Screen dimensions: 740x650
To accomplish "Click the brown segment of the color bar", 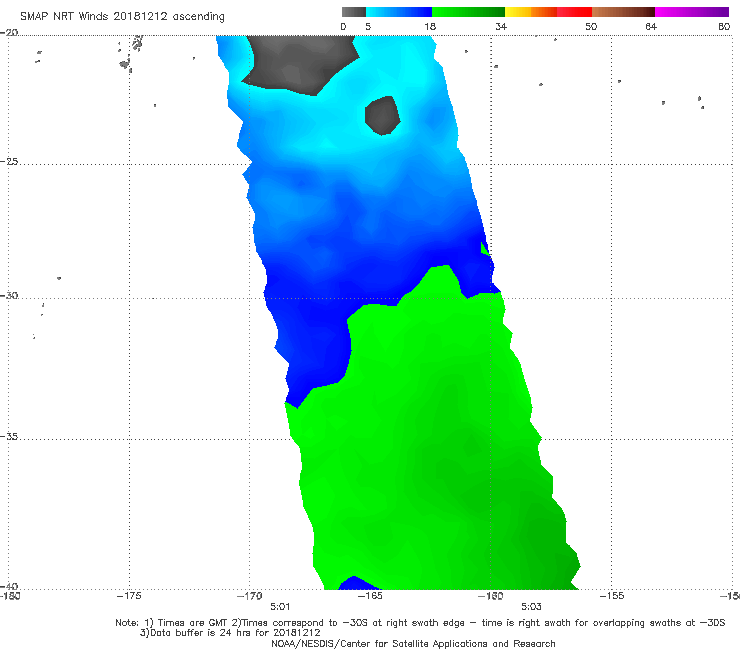I will click(x=623, y=12).
